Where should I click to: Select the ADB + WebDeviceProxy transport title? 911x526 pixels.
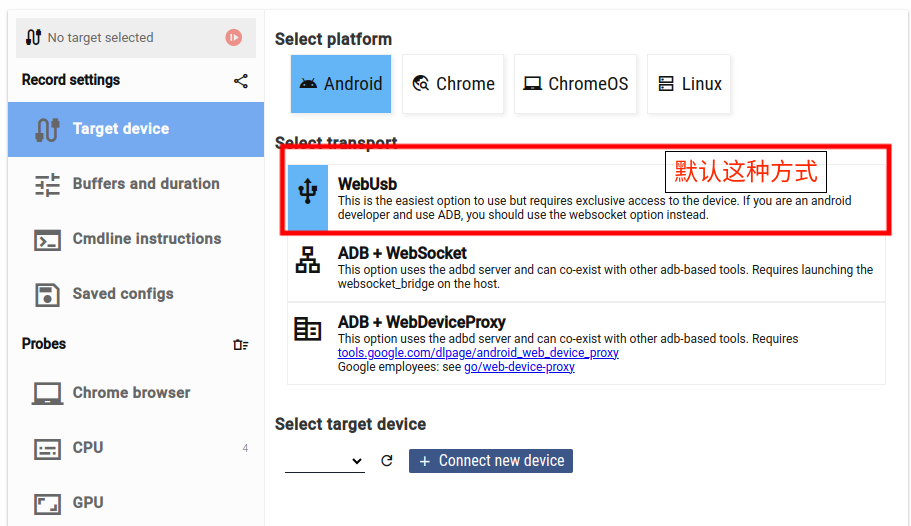[x=422, y=322]
